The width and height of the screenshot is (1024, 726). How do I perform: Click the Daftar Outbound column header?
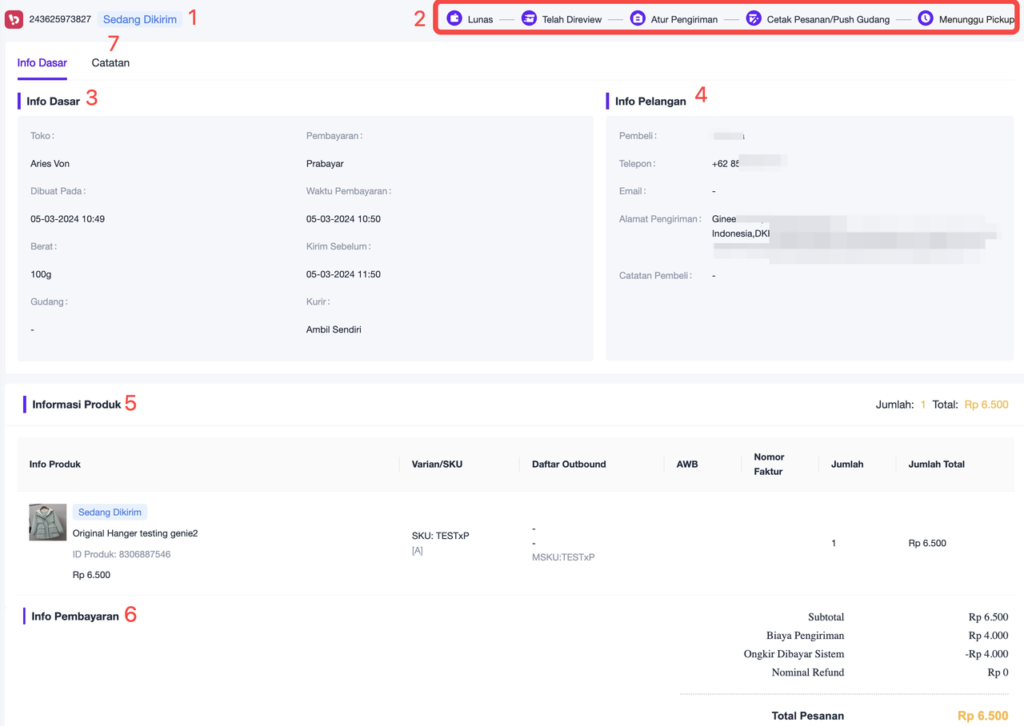tap(569, 464)
